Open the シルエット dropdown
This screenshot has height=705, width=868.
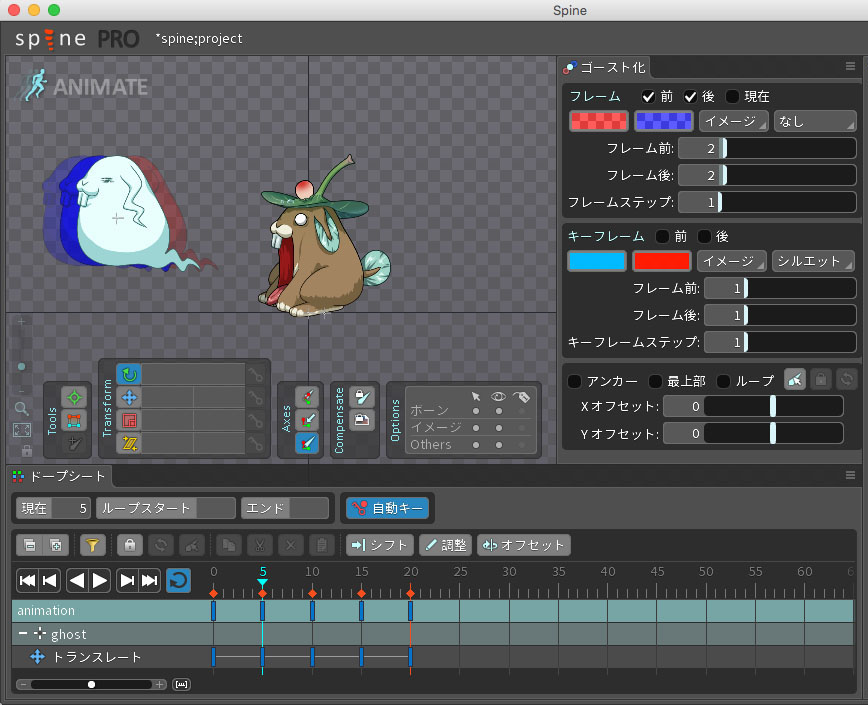[813, 261]
